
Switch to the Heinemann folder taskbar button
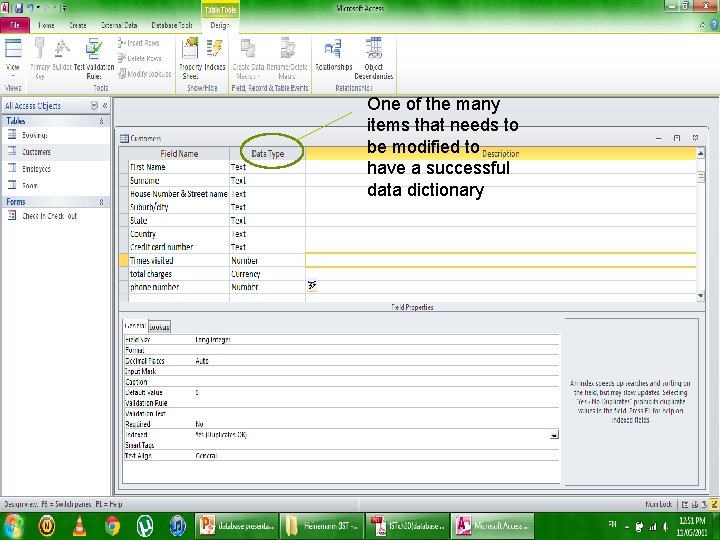322,526
